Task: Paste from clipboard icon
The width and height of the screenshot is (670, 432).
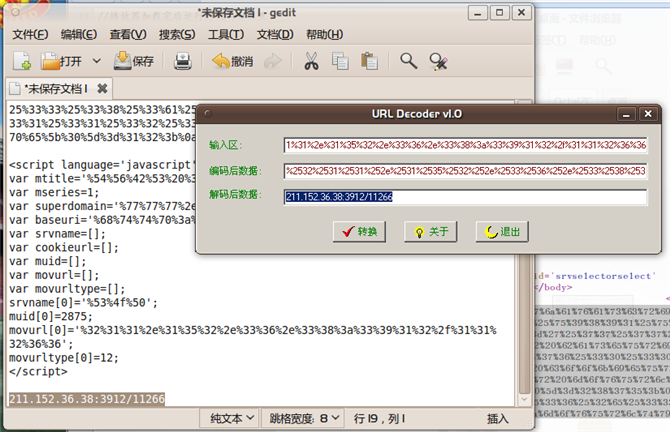Action: (x=369, y=61)
